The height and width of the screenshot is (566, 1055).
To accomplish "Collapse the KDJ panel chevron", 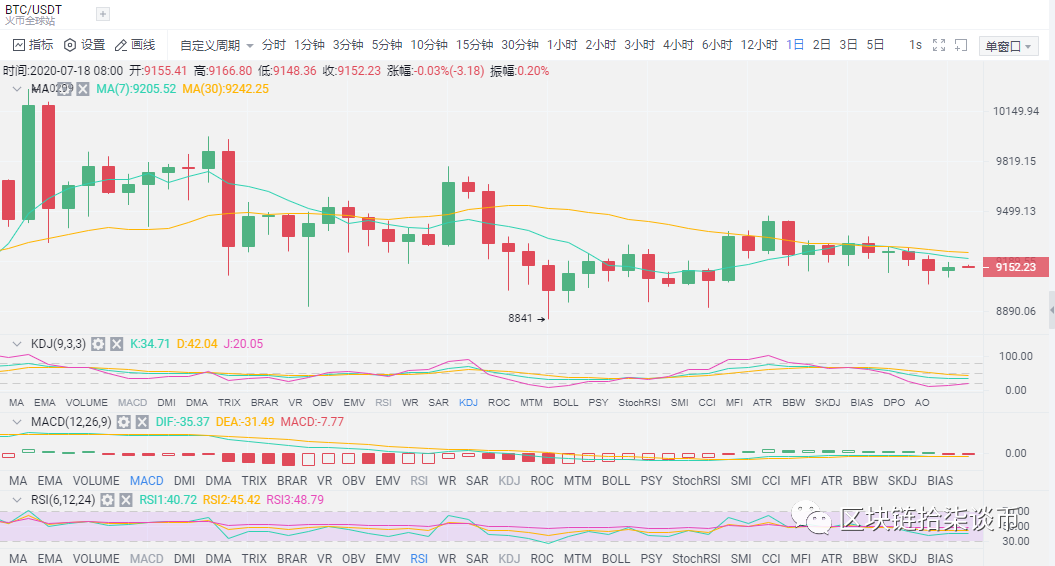I will pyautogui.click(x=15, y=344).
